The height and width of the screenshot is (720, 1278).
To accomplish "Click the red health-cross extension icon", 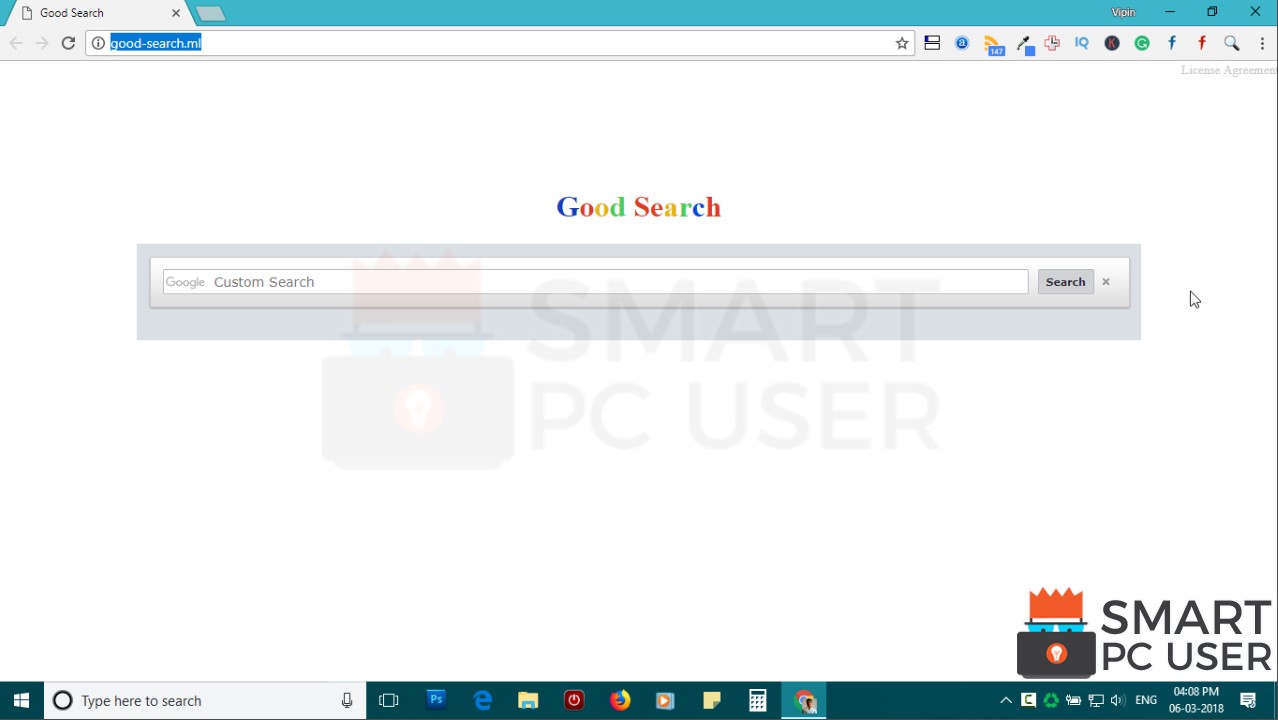I will 1051,43.
